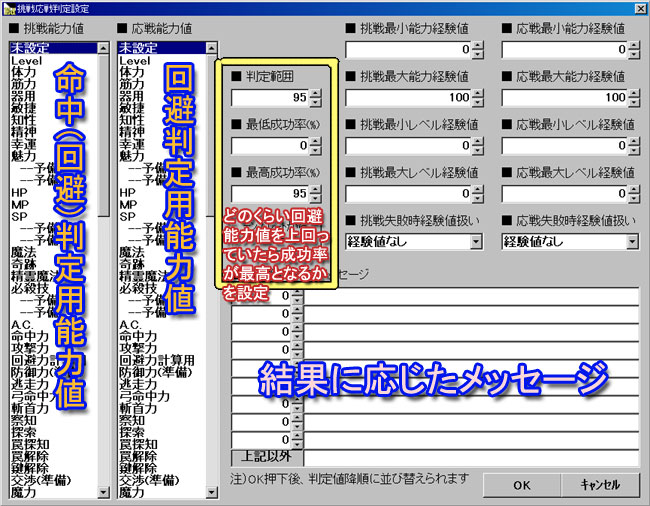This screenshot has width=650, height=506.
Task: Click the 最低成功率(%) value field
Action: point(270,145)
